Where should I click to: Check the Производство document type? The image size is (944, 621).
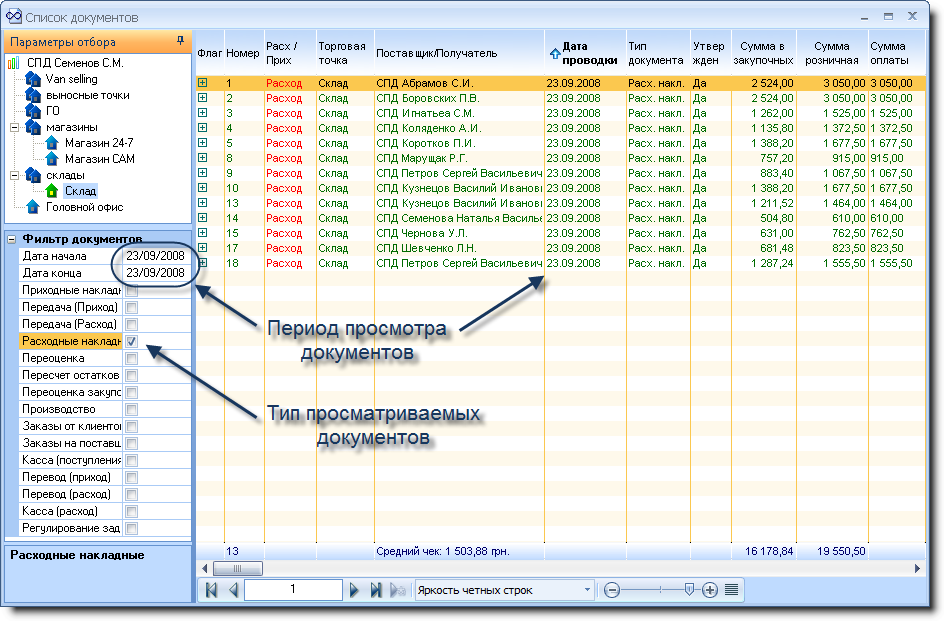point(131,409)
